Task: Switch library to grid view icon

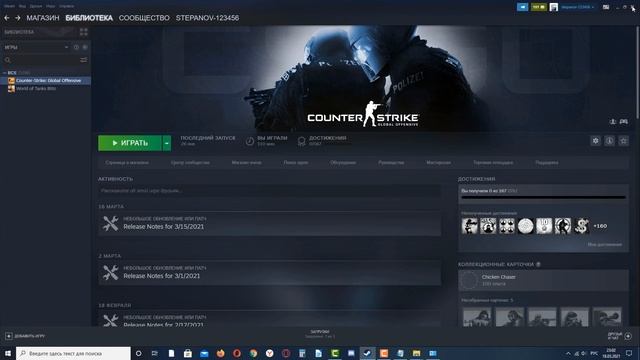Action: pos(84,32)
